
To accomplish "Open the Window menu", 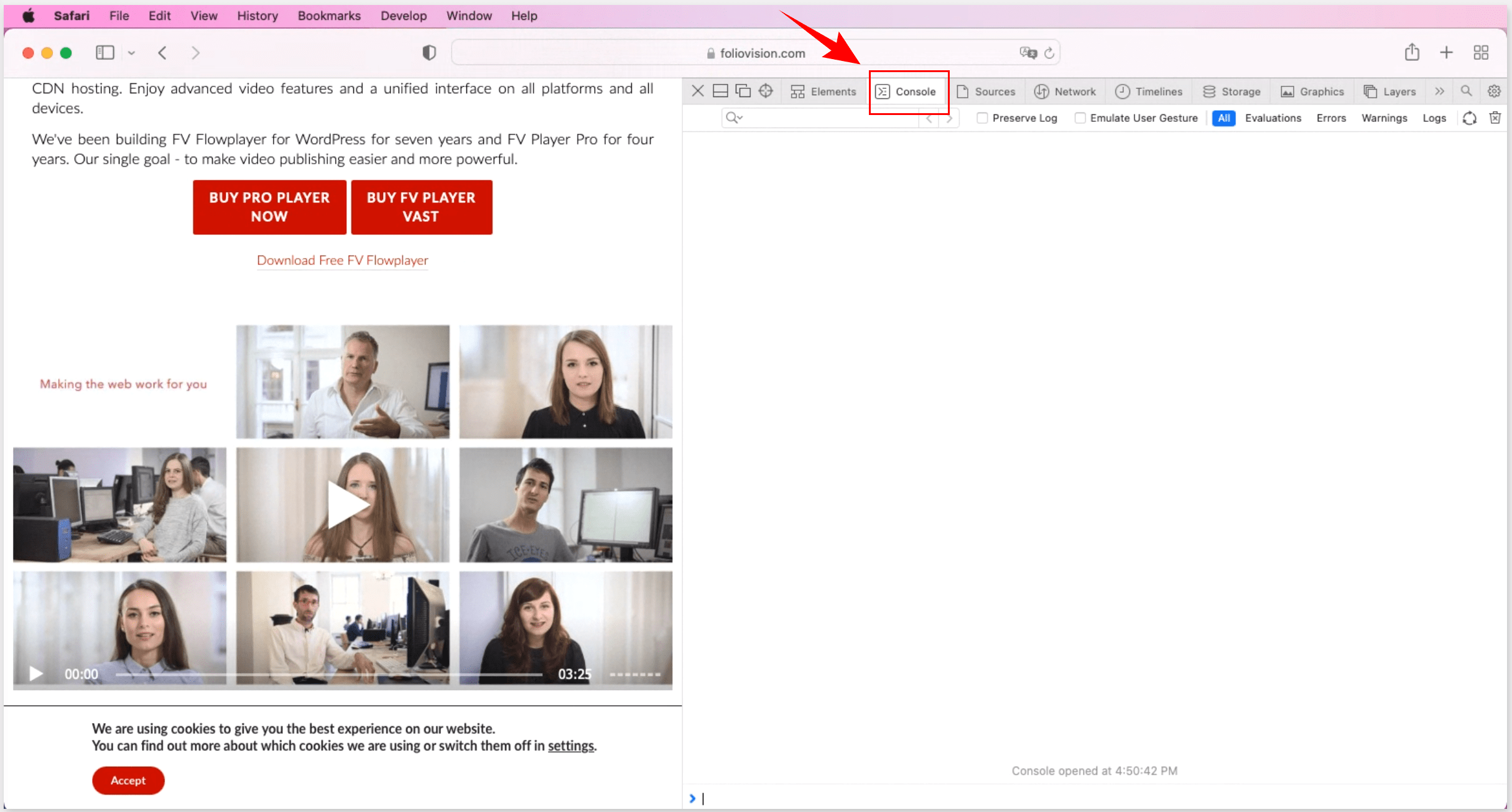I will (469, 16).
